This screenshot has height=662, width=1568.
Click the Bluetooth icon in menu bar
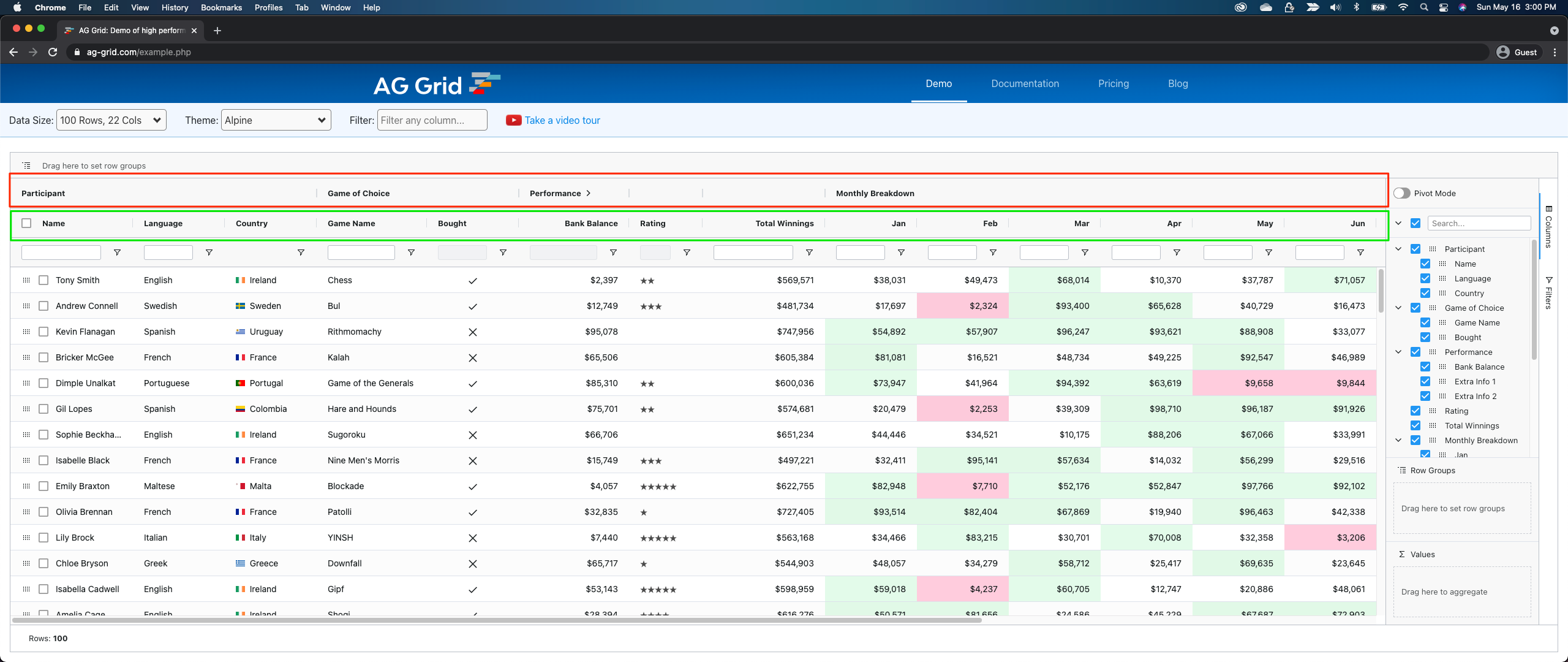click(x=1356, y=7)
